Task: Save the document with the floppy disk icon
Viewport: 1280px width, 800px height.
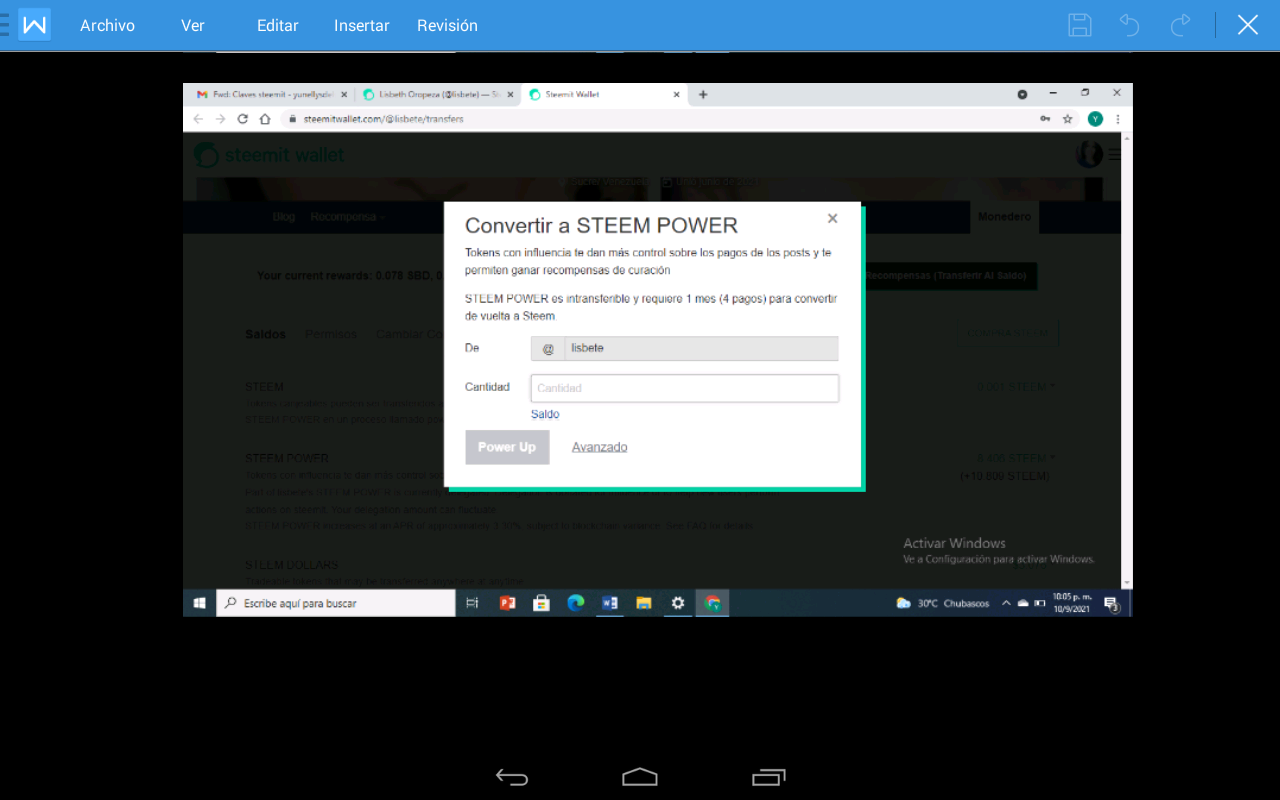Action: click(x=1080, y=25)
